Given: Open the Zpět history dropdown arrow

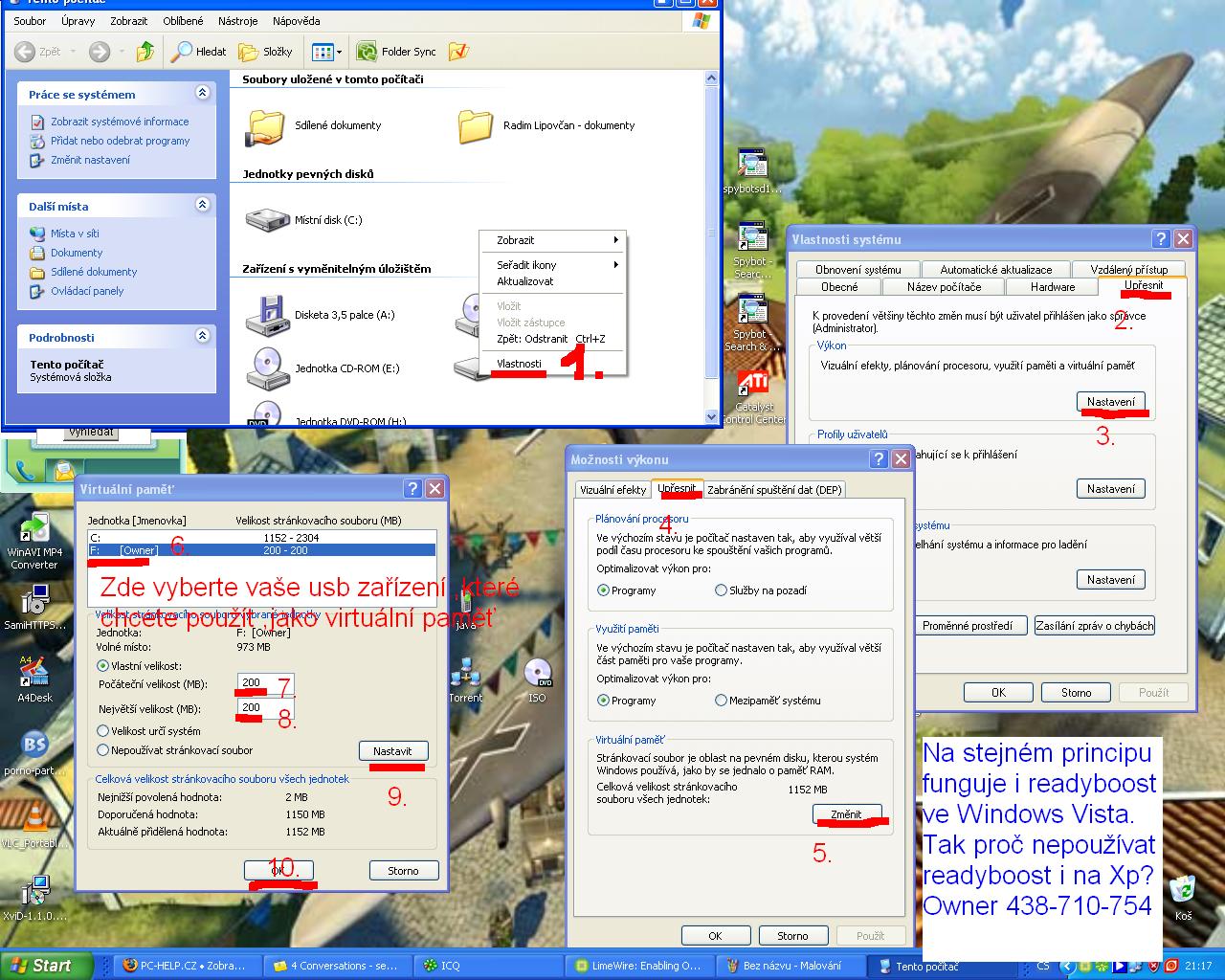Looking at the screenshot, I should tap(75, 52).
